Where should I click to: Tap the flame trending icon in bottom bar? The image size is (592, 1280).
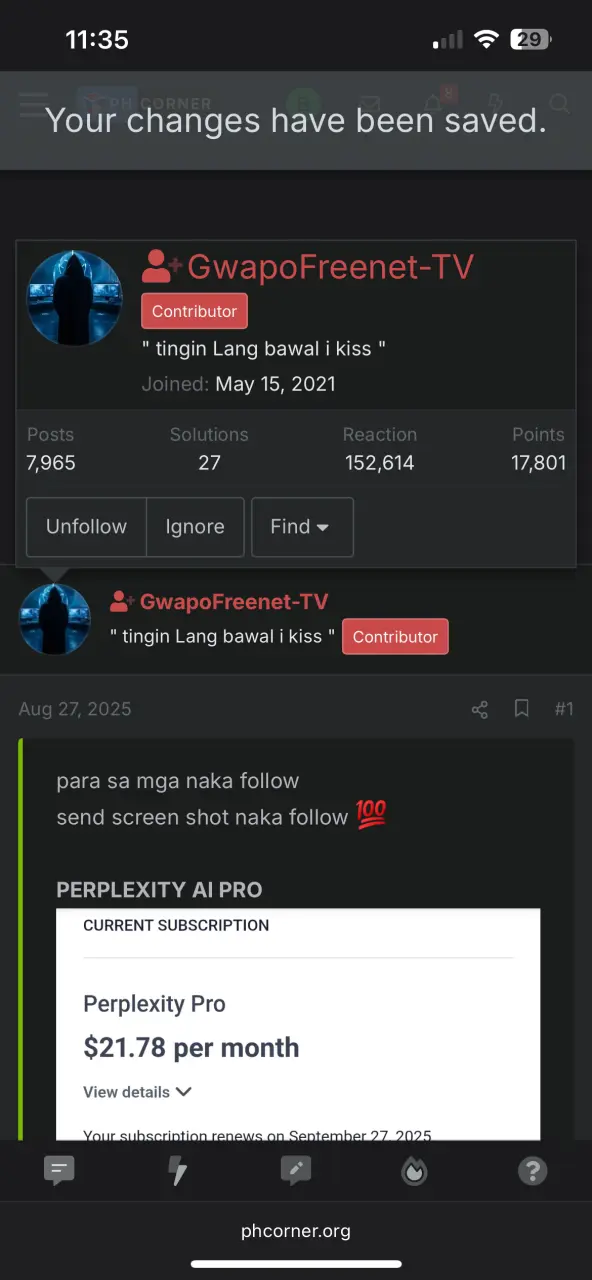[414, 1170]
